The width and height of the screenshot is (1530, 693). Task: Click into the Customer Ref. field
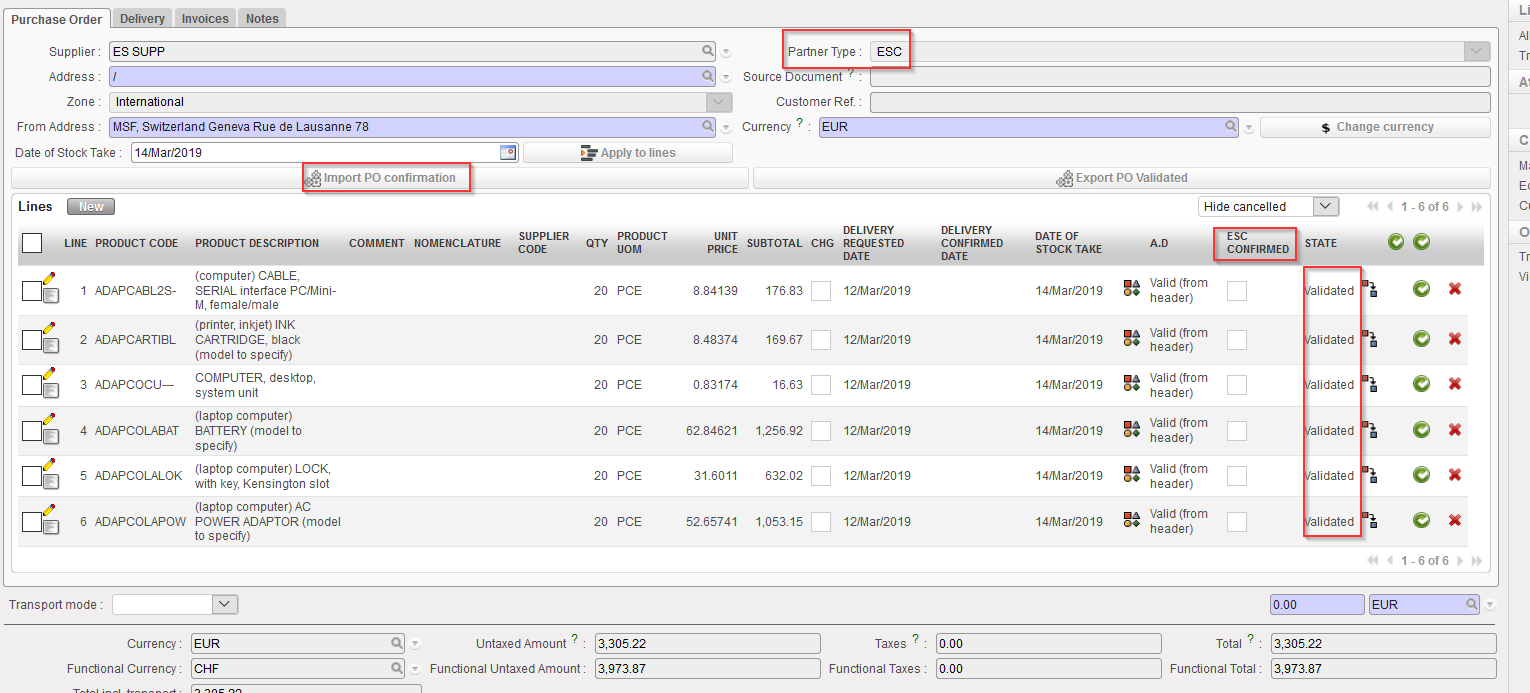coord(1179,102)
